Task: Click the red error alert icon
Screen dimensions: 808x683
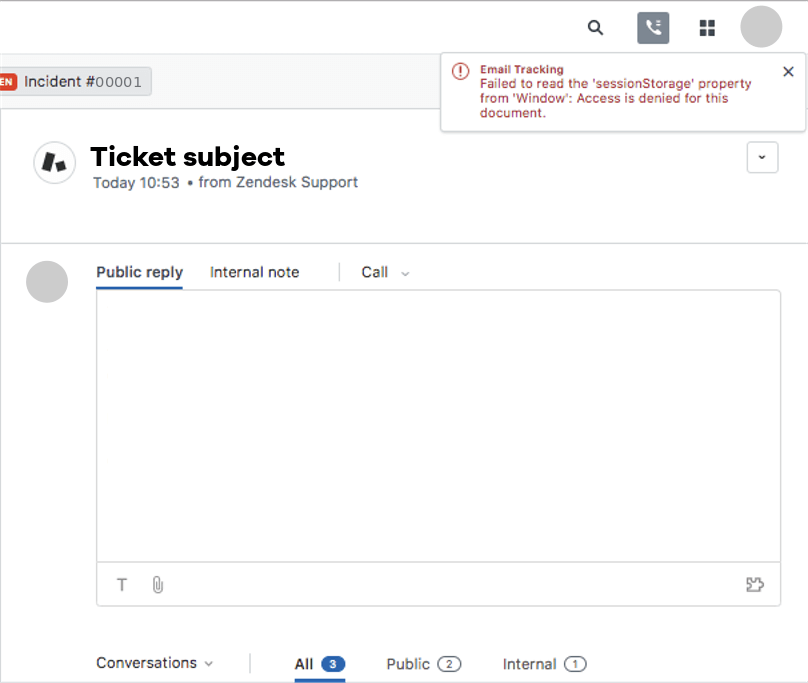Action: point(460,71)
